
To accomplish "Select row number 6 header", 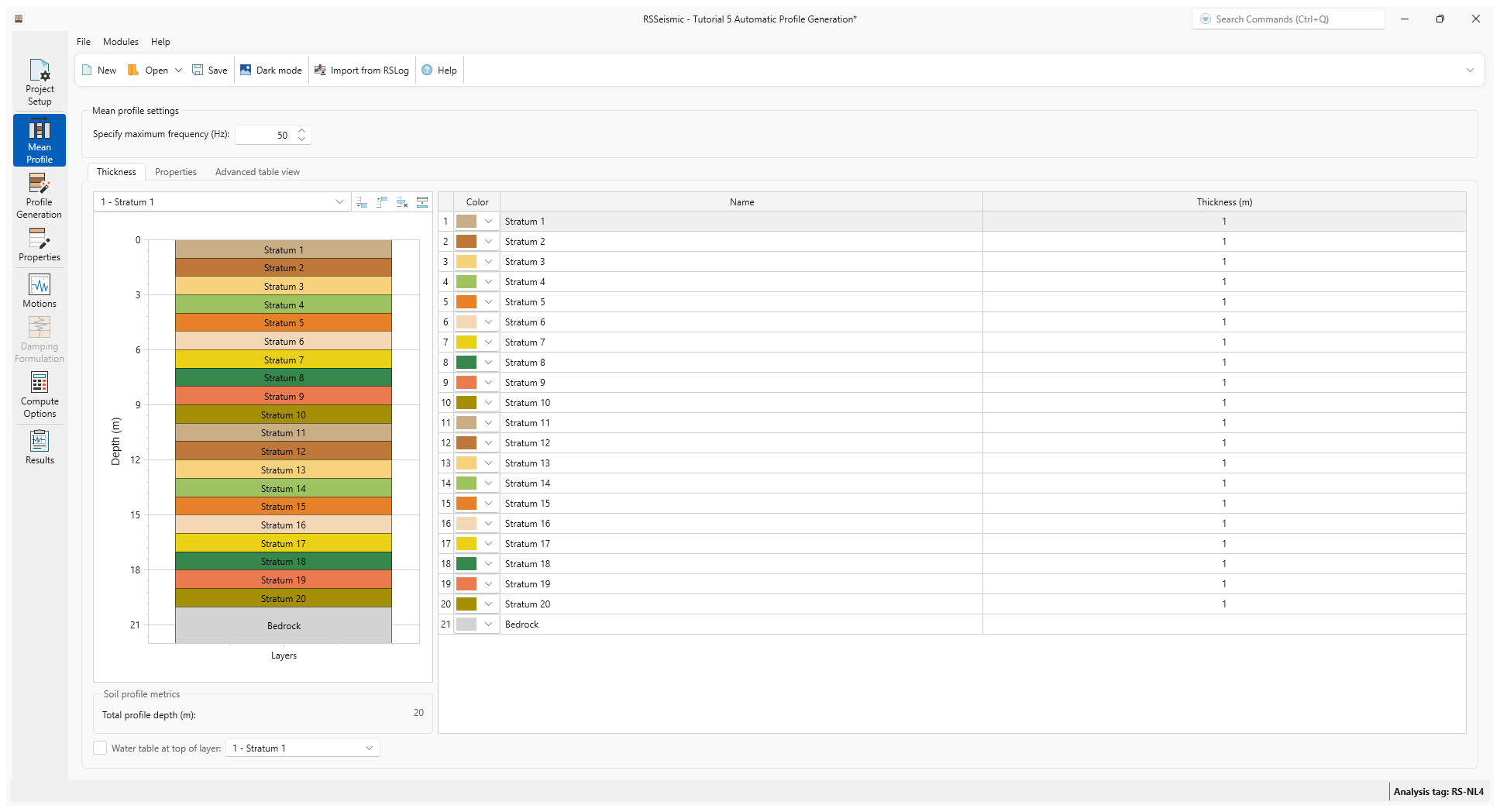I will (x=446, y=322).
